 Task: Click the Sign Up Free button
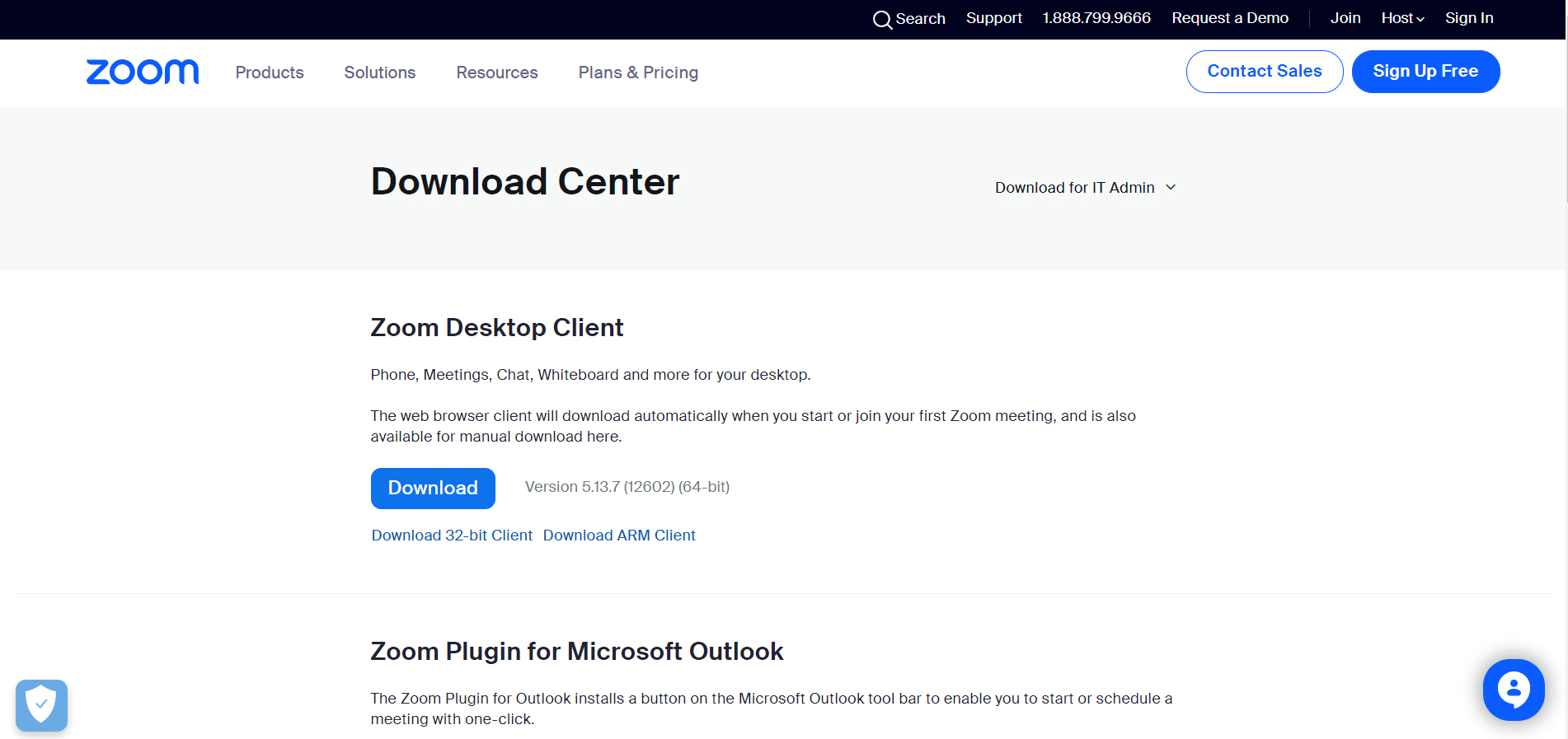[1425, 72]
